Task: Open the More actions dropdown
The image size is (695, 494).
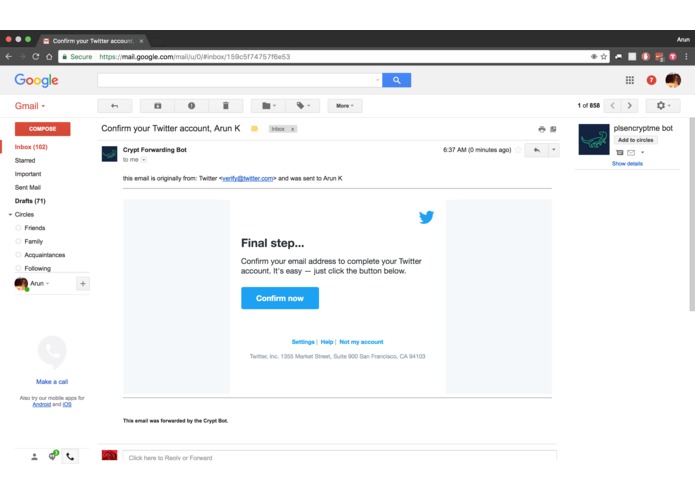Action: point(345,106)
